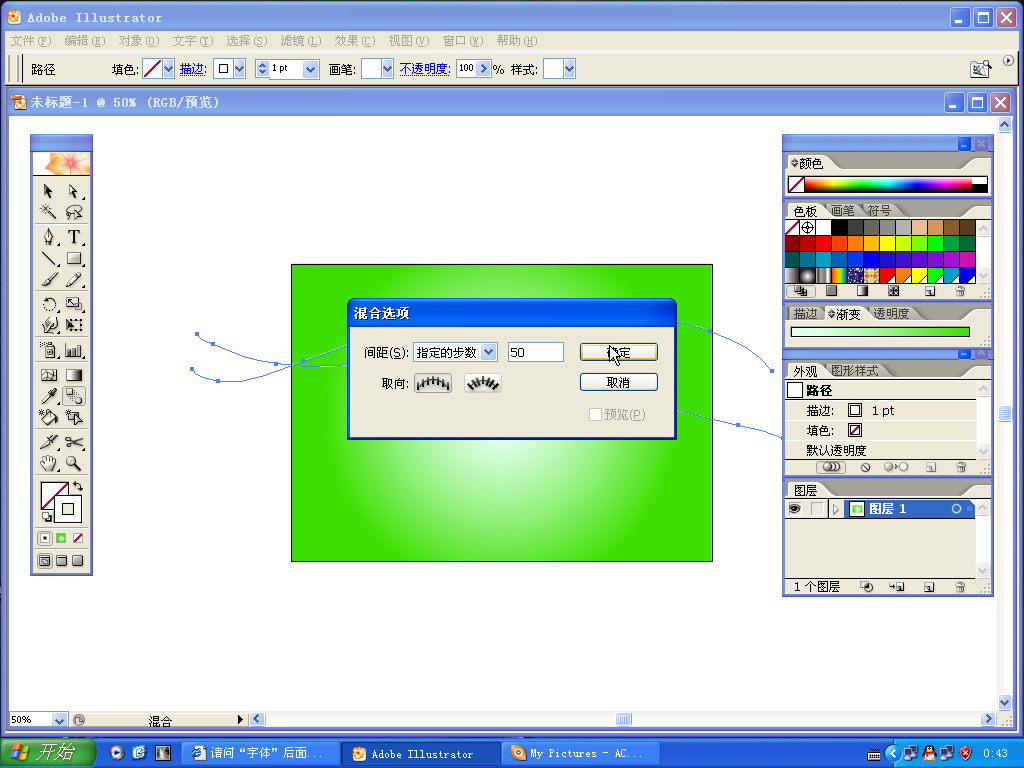
Task: Click the 描边 link in control bar
Action: [x=193, y=69]
